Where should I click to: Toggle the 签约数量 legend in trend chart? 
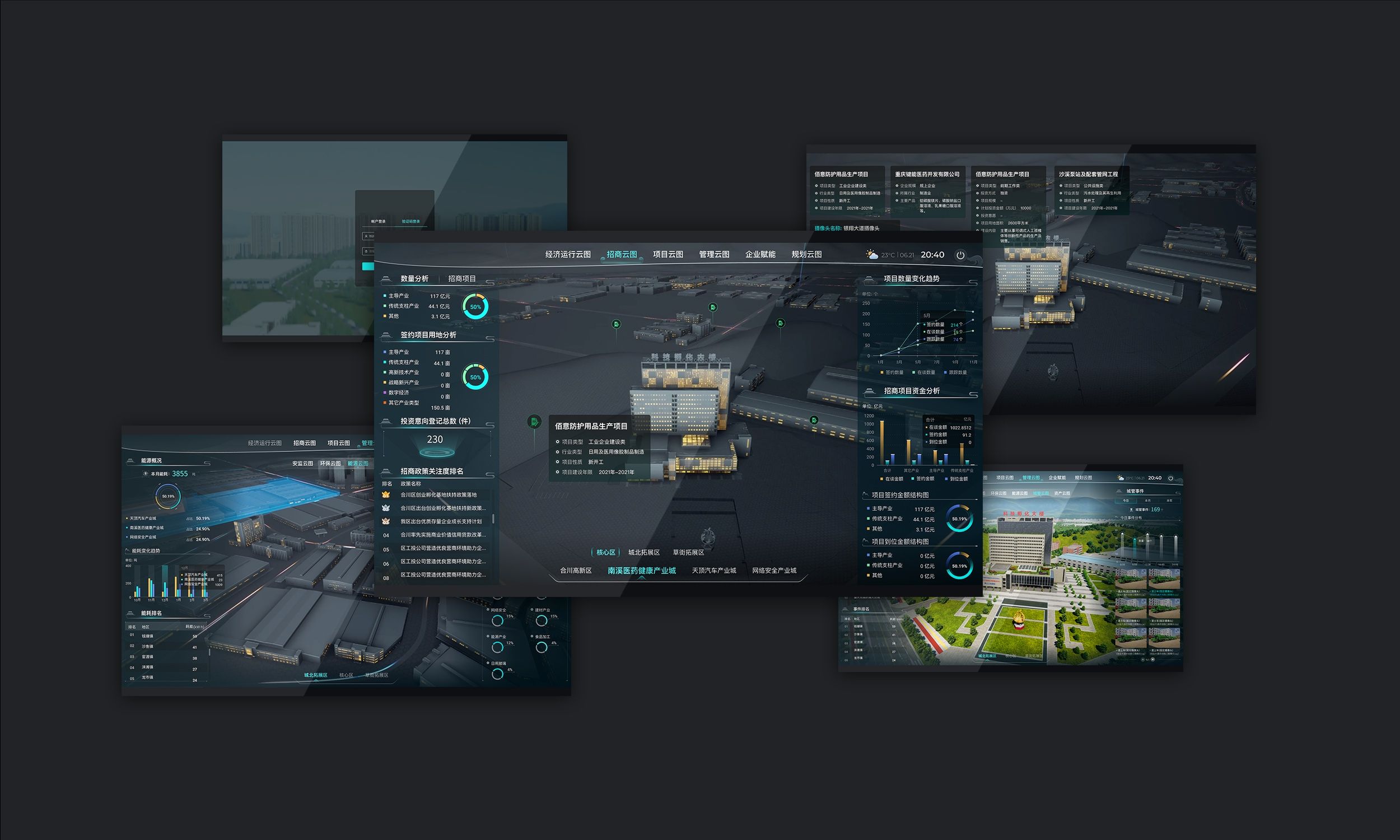[x=892, y=372]
